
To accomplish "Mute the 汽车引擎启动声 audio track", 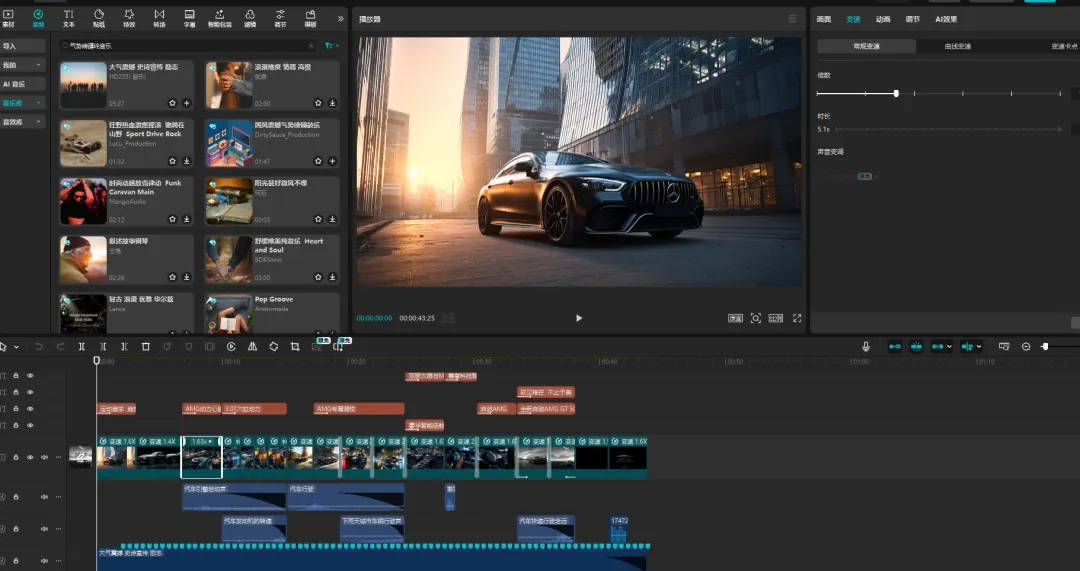I will (44, 497).
